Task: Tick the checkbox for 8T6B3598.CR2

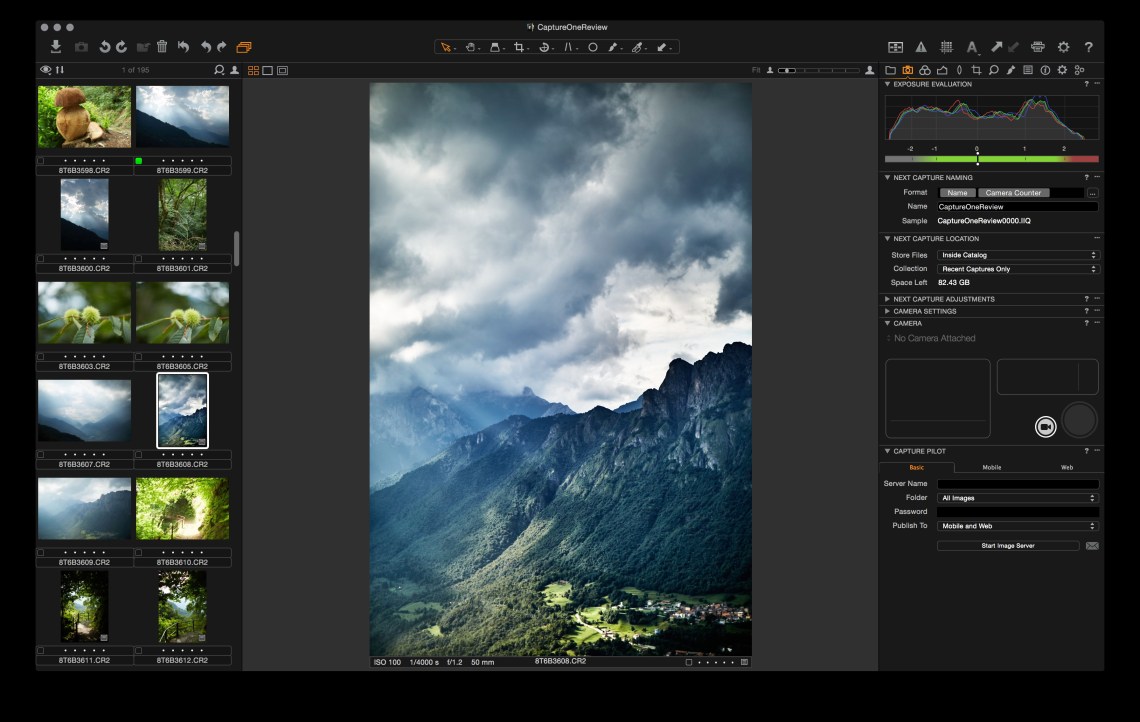Action: coord(41,160)
